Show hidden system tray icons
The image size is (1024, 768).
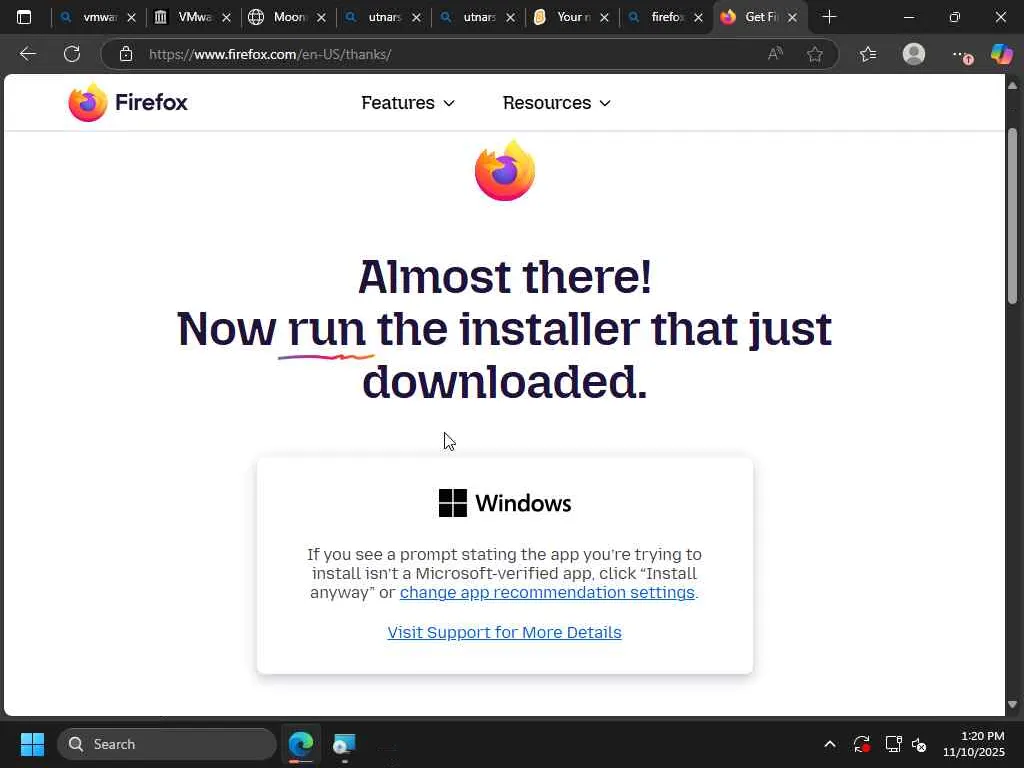(x=829, y=744)
